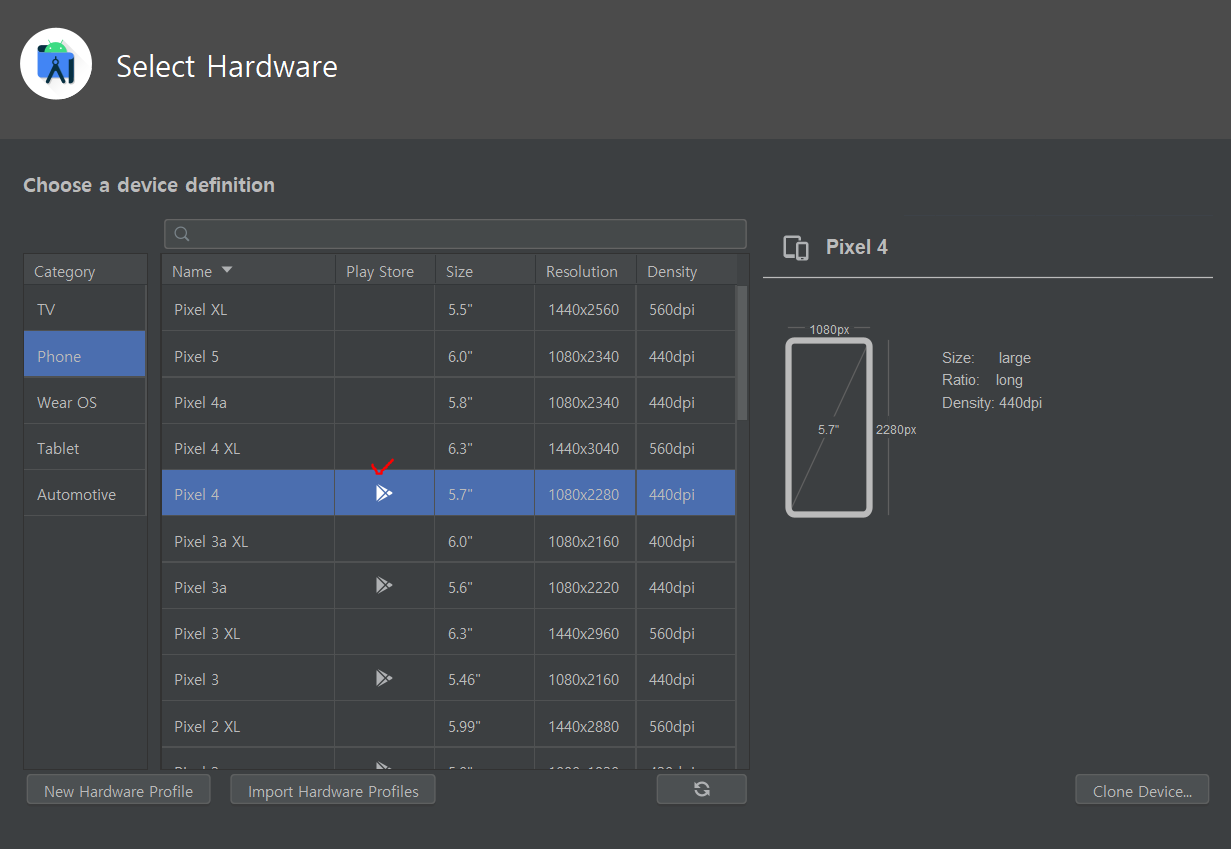The height and width of the screenshot is (849, 1231).
Task: Click the device table scrollbar thumb
Action: pyautogui.click(x=742, y=352)
